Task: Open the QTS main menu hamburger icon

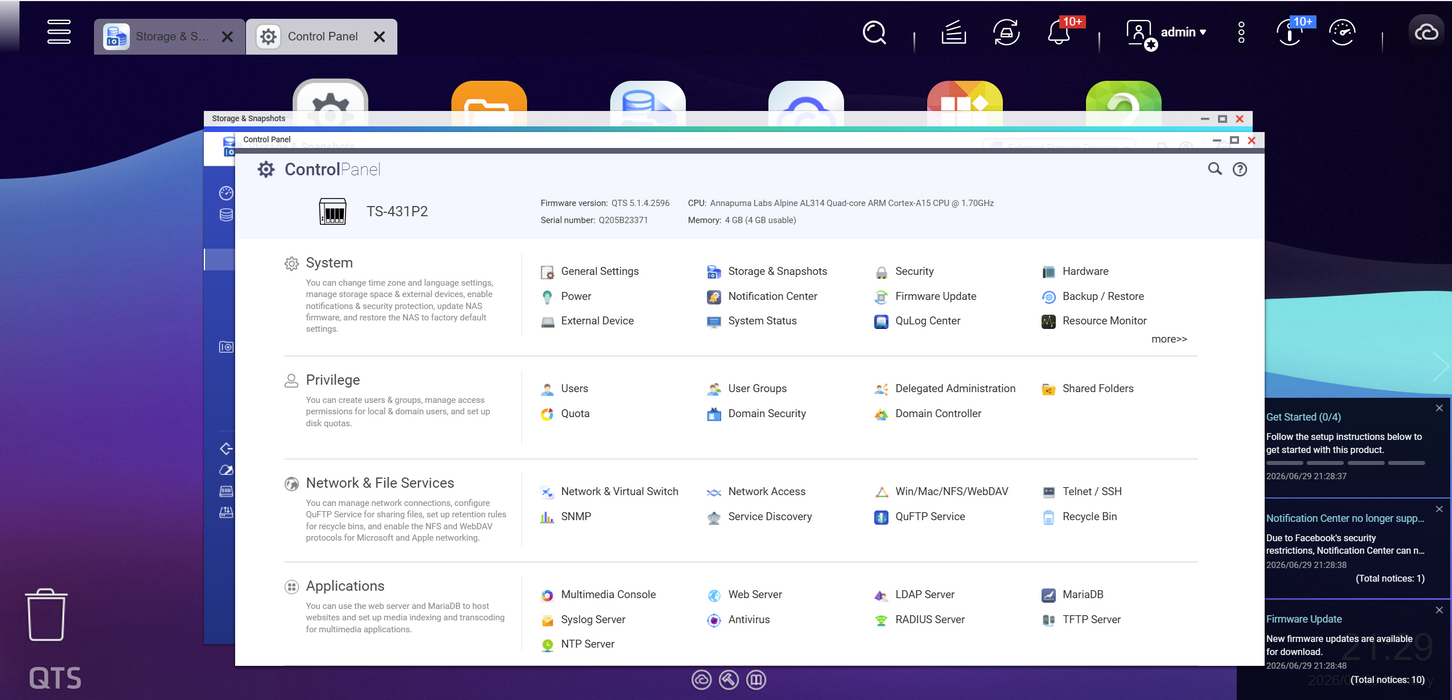Action: (x=59, y=32)
